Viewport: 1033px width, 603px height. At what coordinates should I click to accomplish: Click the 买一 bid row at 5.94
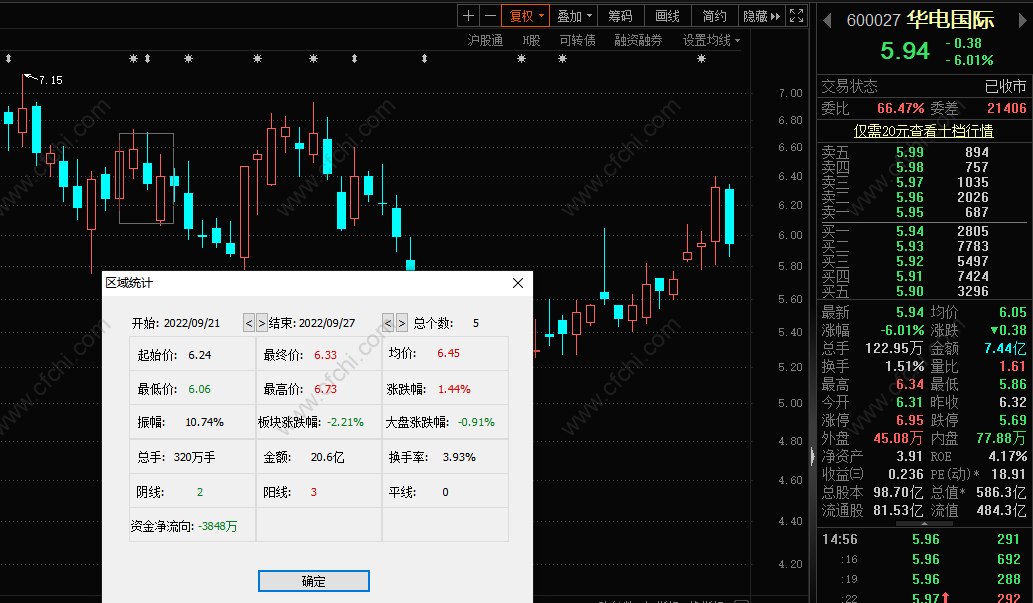923,231
